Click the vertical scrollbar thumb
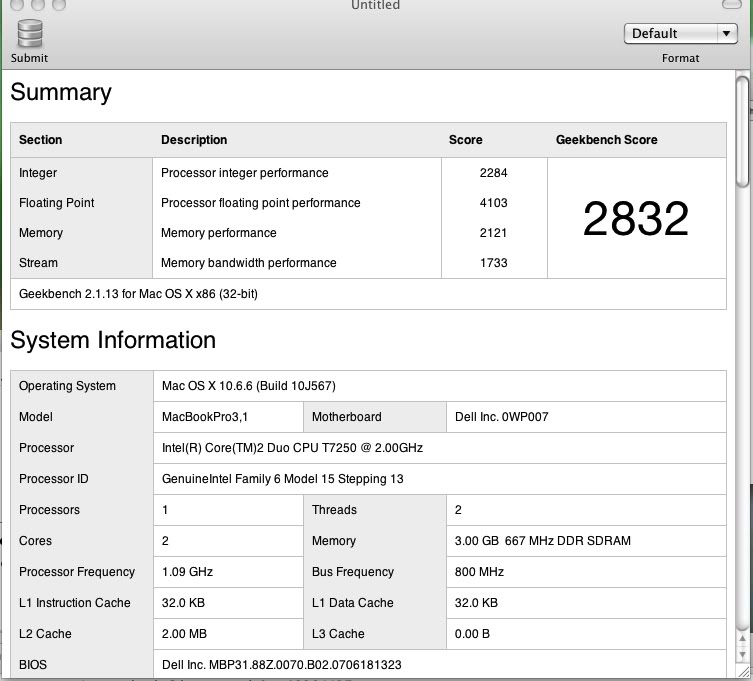 [742, 131]
